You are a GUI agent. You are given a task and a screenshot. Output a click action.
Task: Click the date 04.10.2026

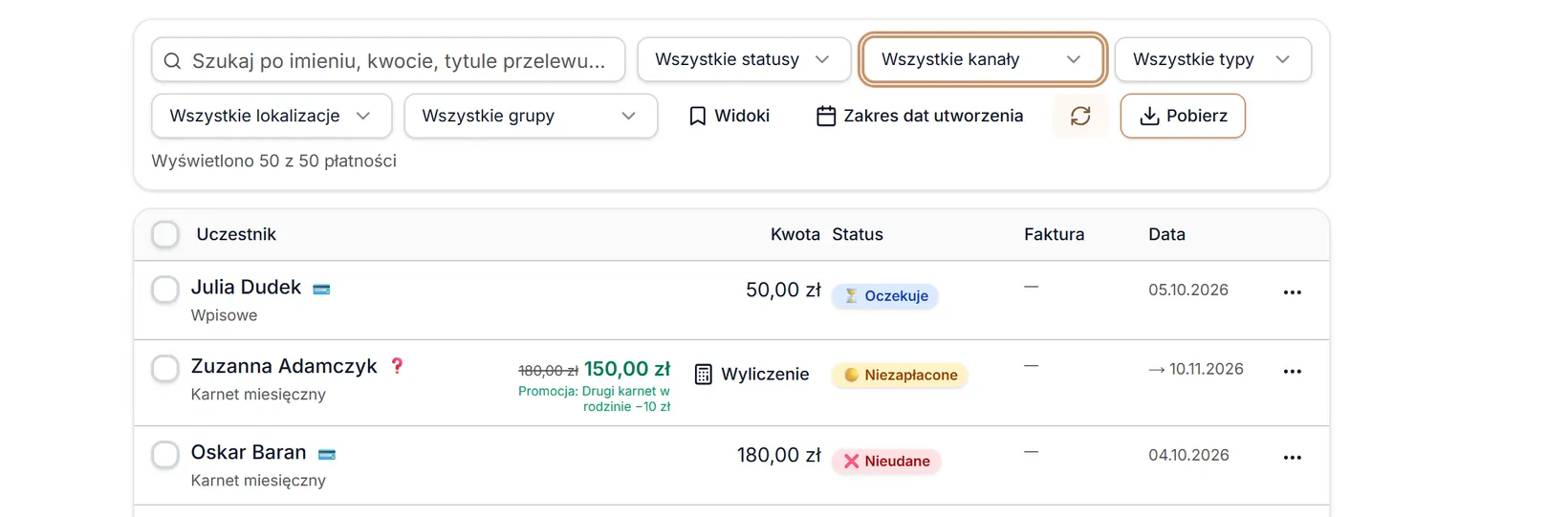tap(1188, 455)
